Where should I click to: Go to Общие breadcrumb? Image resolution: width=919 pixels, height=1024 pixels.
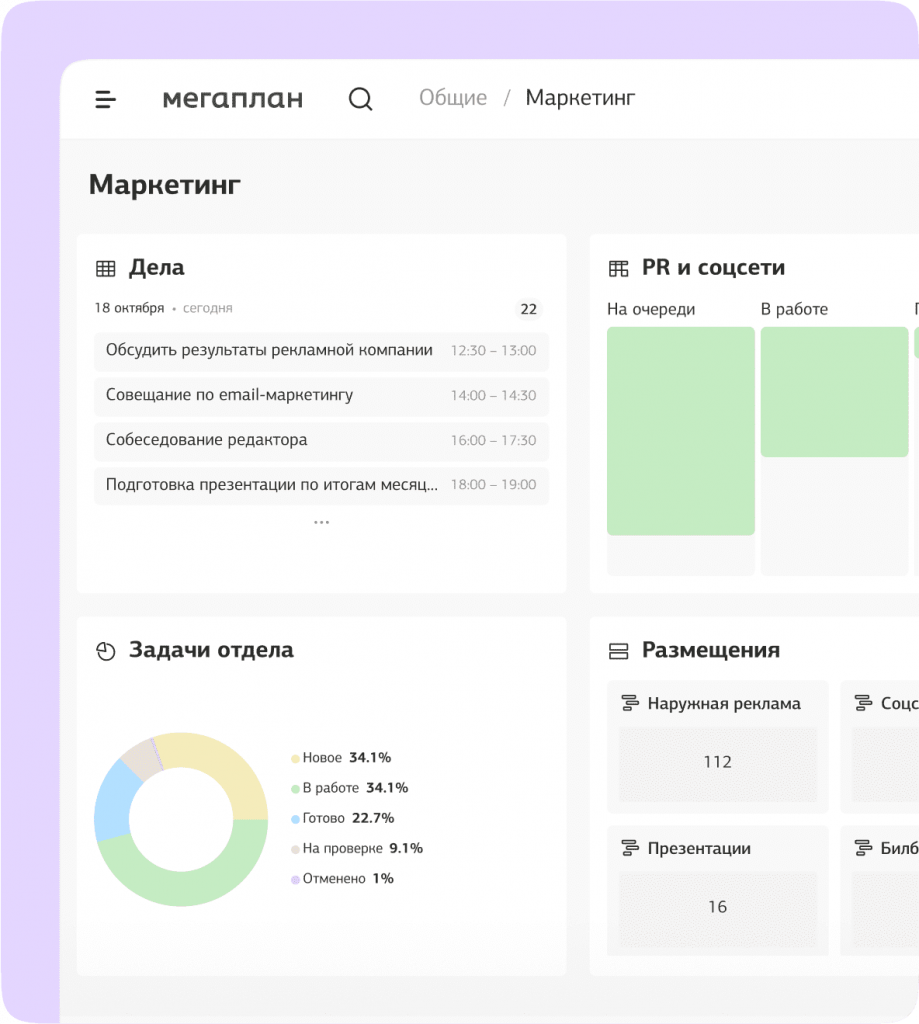pos(453,98)
